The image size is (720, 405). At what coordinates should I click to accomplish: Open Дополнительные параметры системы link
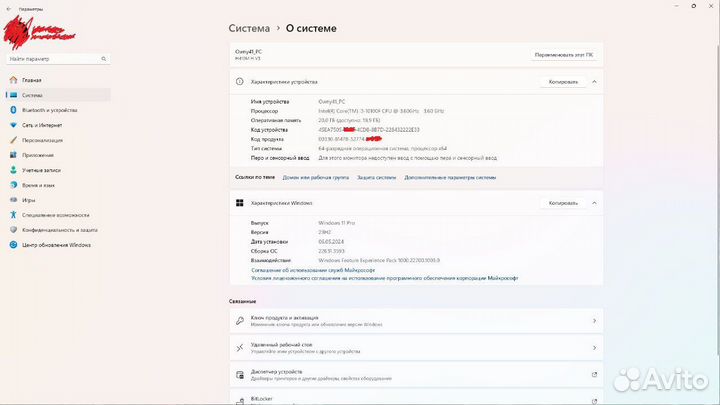(x=450, y=177)
